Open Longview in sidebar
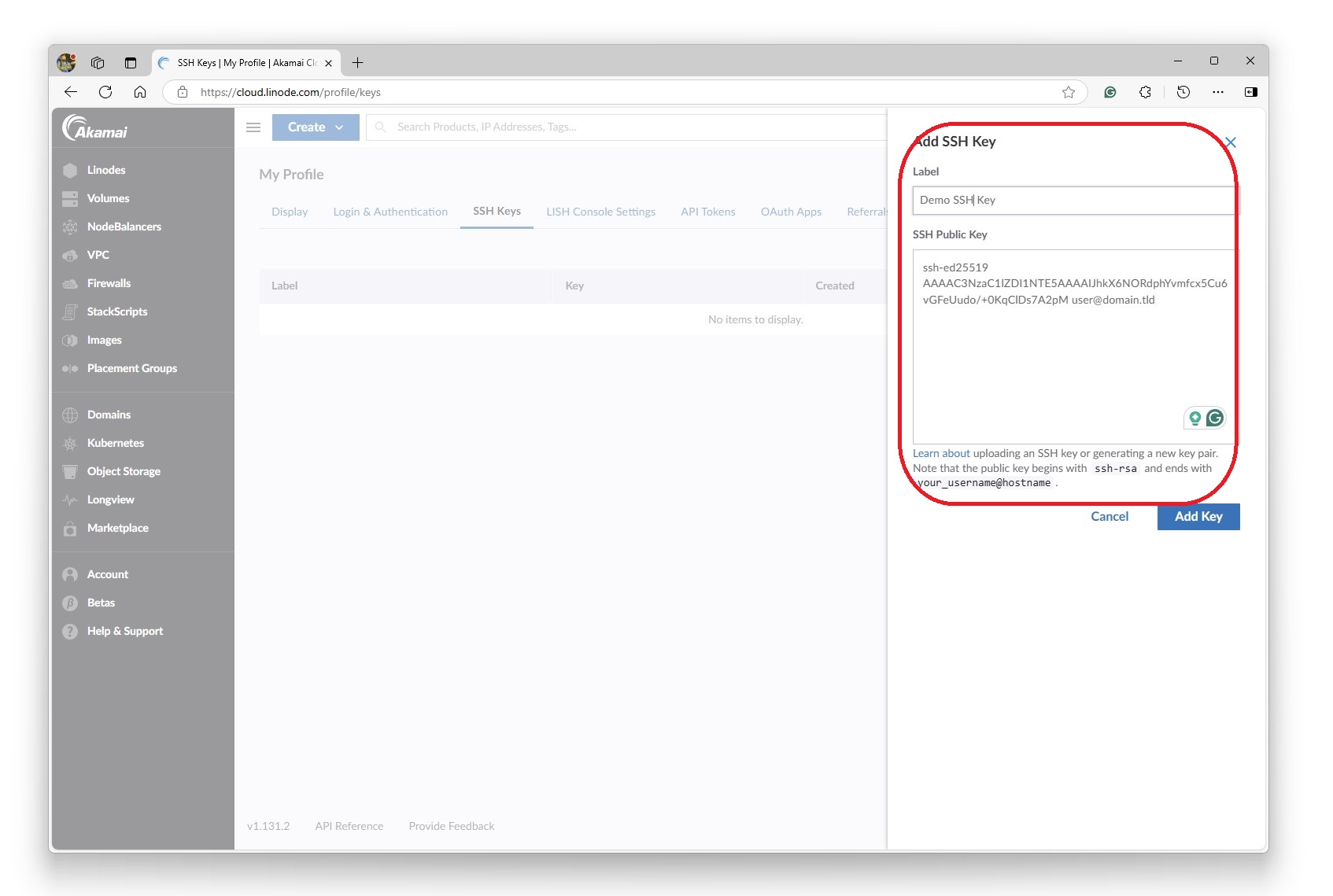 tap(110, 500)
